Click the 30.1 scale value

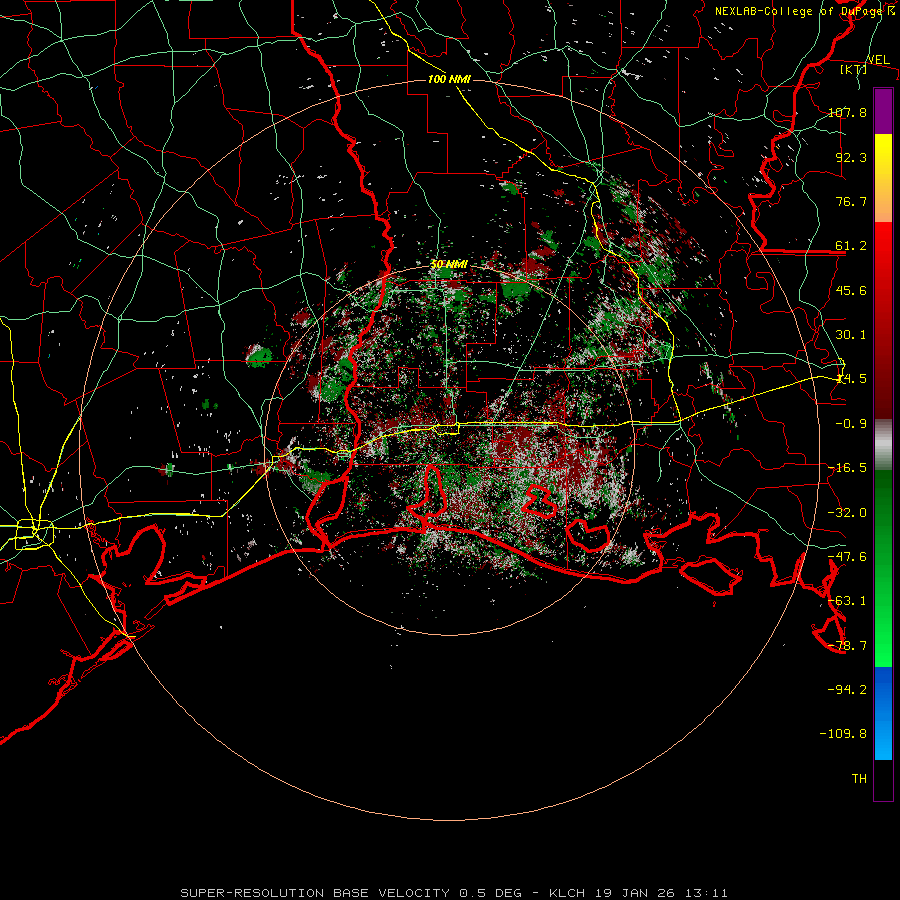click(851, 335)
